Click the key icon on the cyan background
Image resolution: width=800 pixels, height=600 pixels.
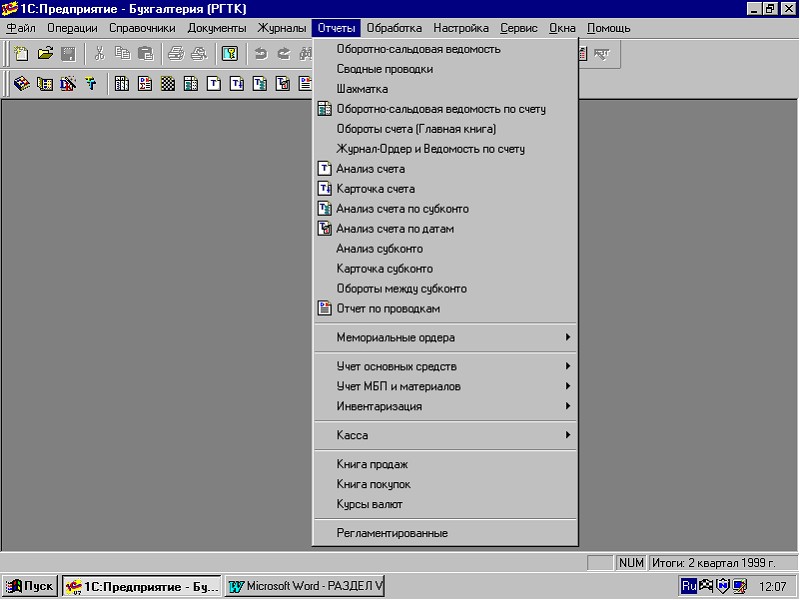pyautogui.click(x=230, y=54)
